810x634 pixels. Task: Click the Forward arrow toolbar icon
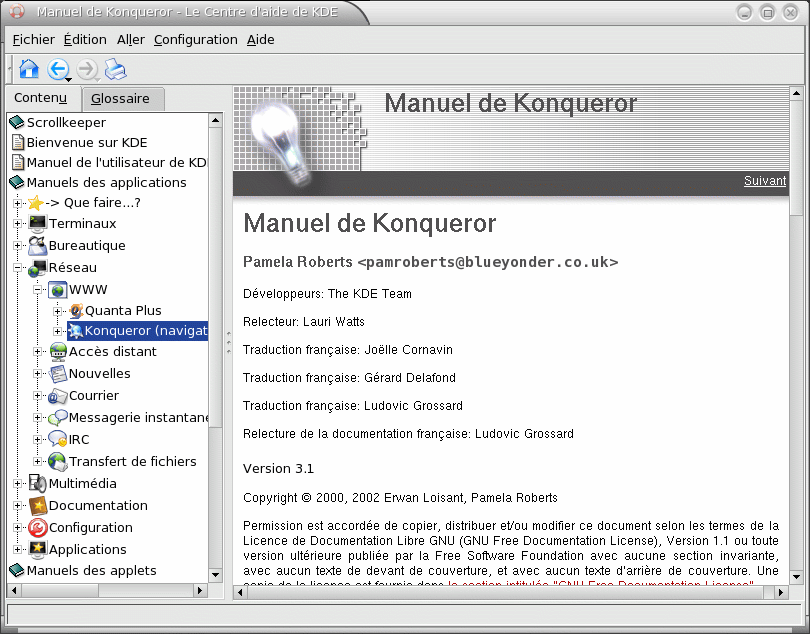coord(87,69)
